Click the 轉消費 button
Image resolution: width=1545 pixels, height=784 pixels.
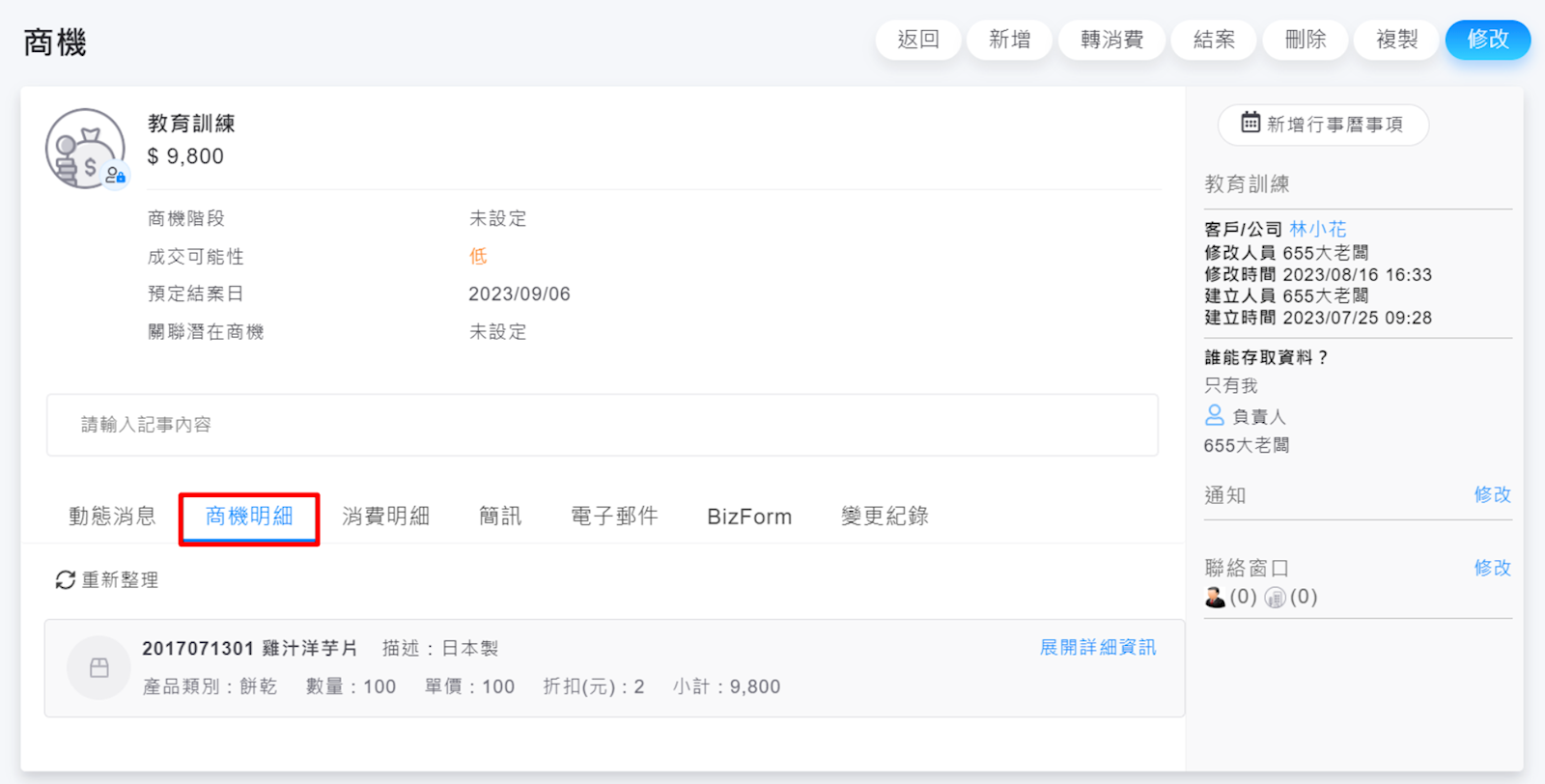(x=1111, y=40)
